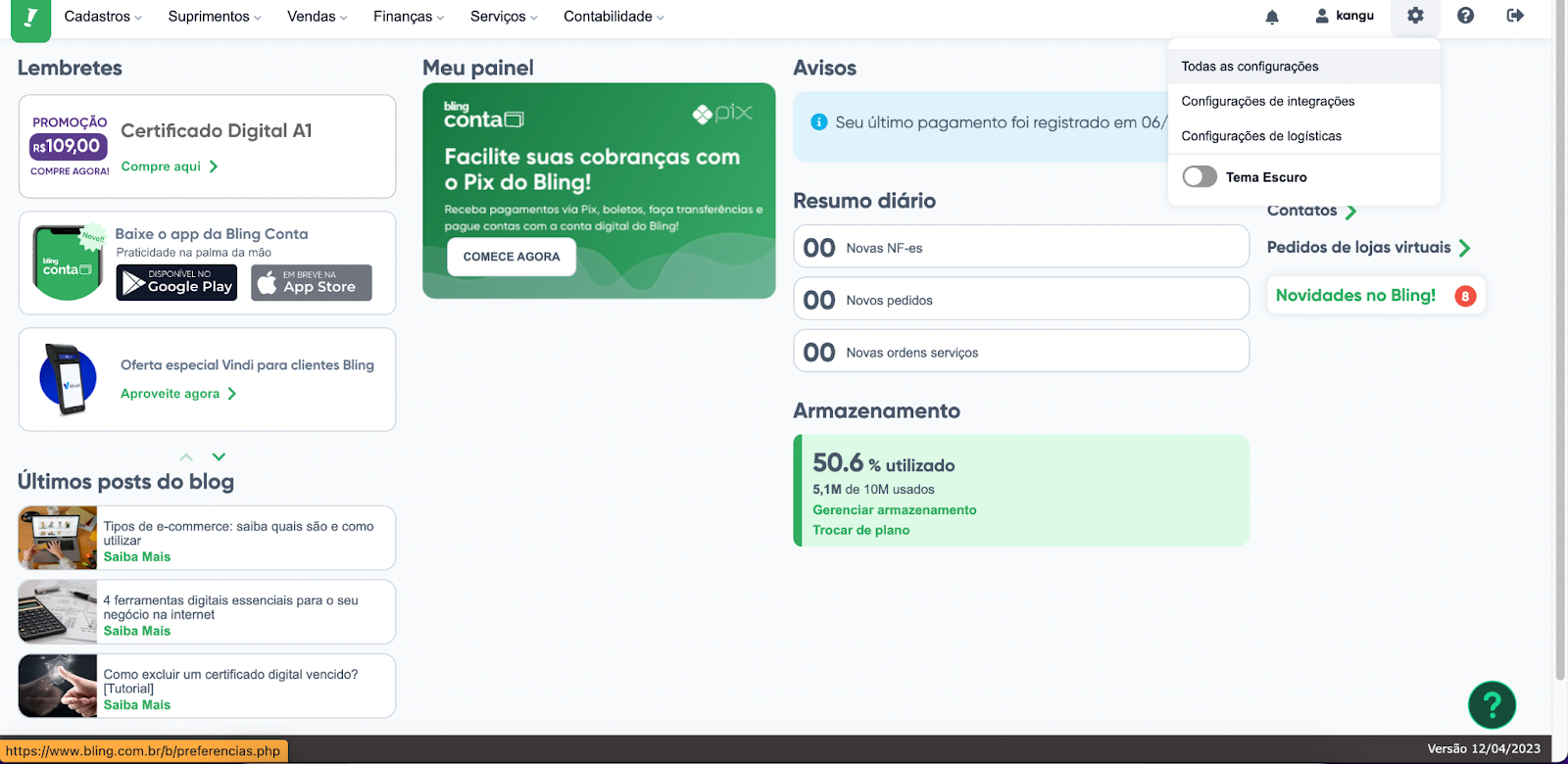The height and width of the screenshot is (764, 1568).
Task: Click the Trocar de plano link
Action: coord(861,530)
